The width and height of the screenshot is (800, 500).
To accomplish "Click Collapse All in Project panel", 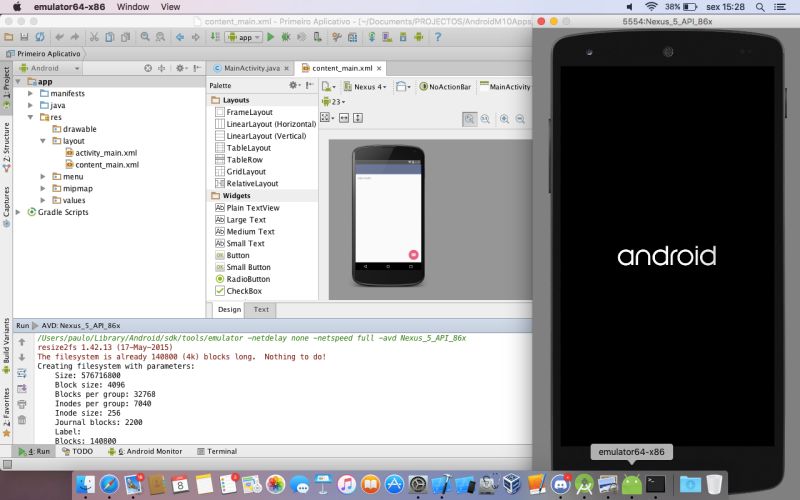I will tap(162, 68).
